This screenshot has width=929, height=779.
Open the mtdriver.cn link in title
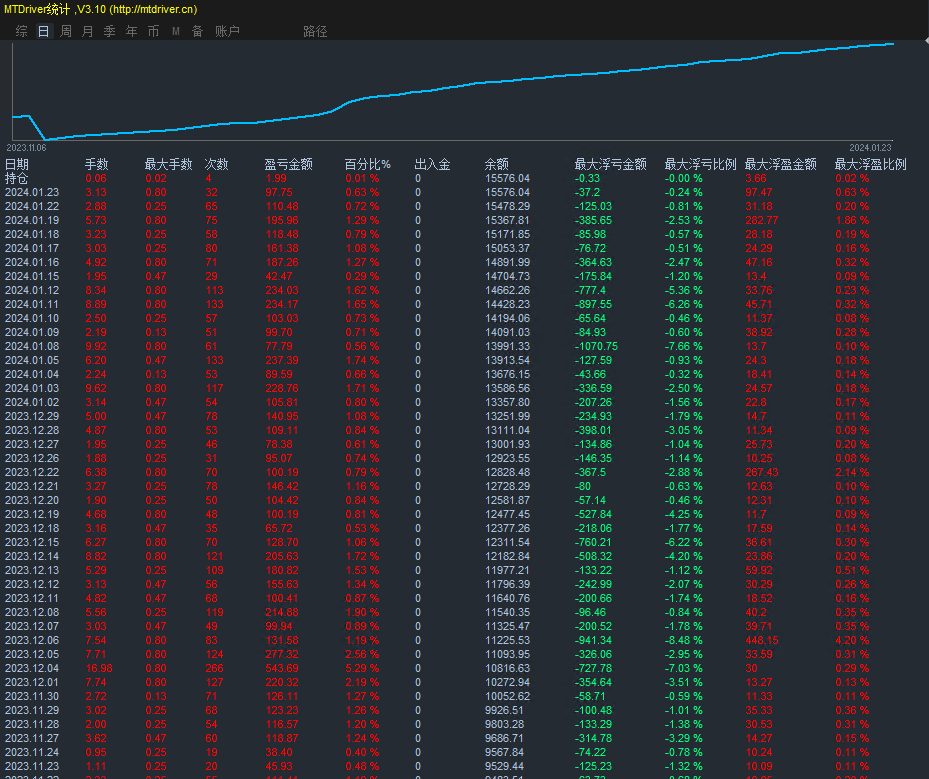point(153,9)
